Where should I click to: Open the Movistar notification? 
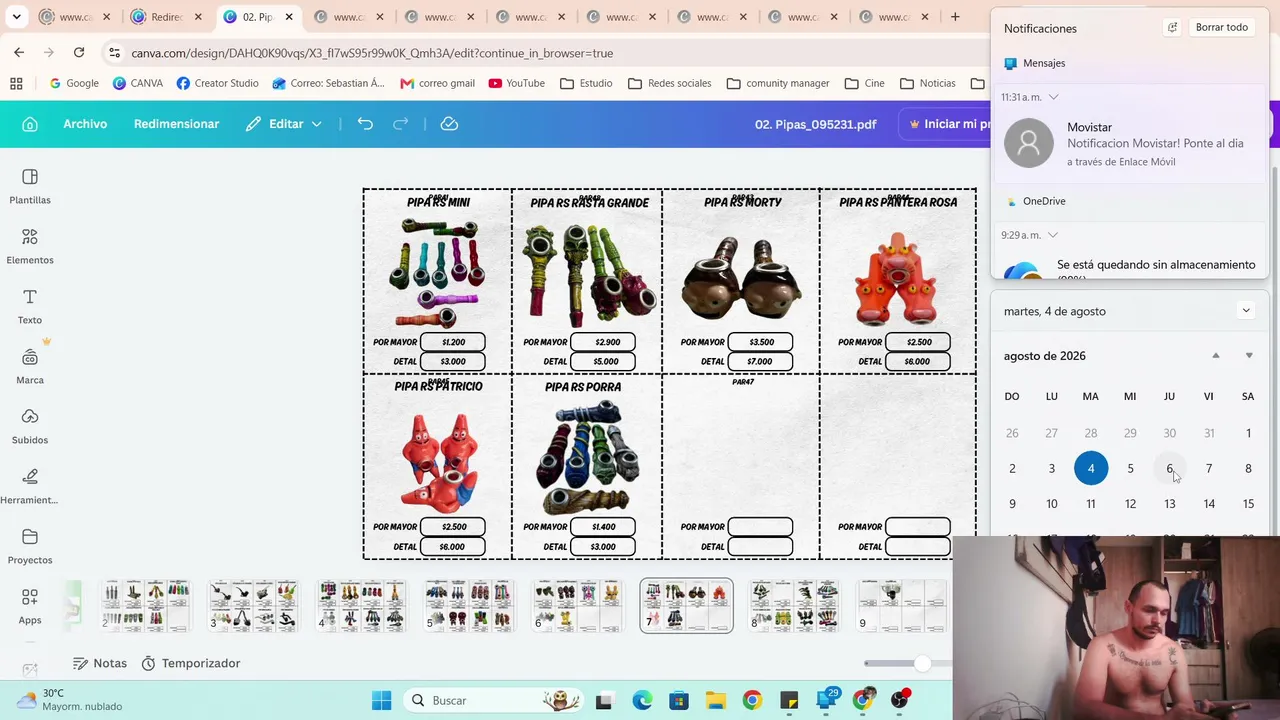coord(1130,143)
